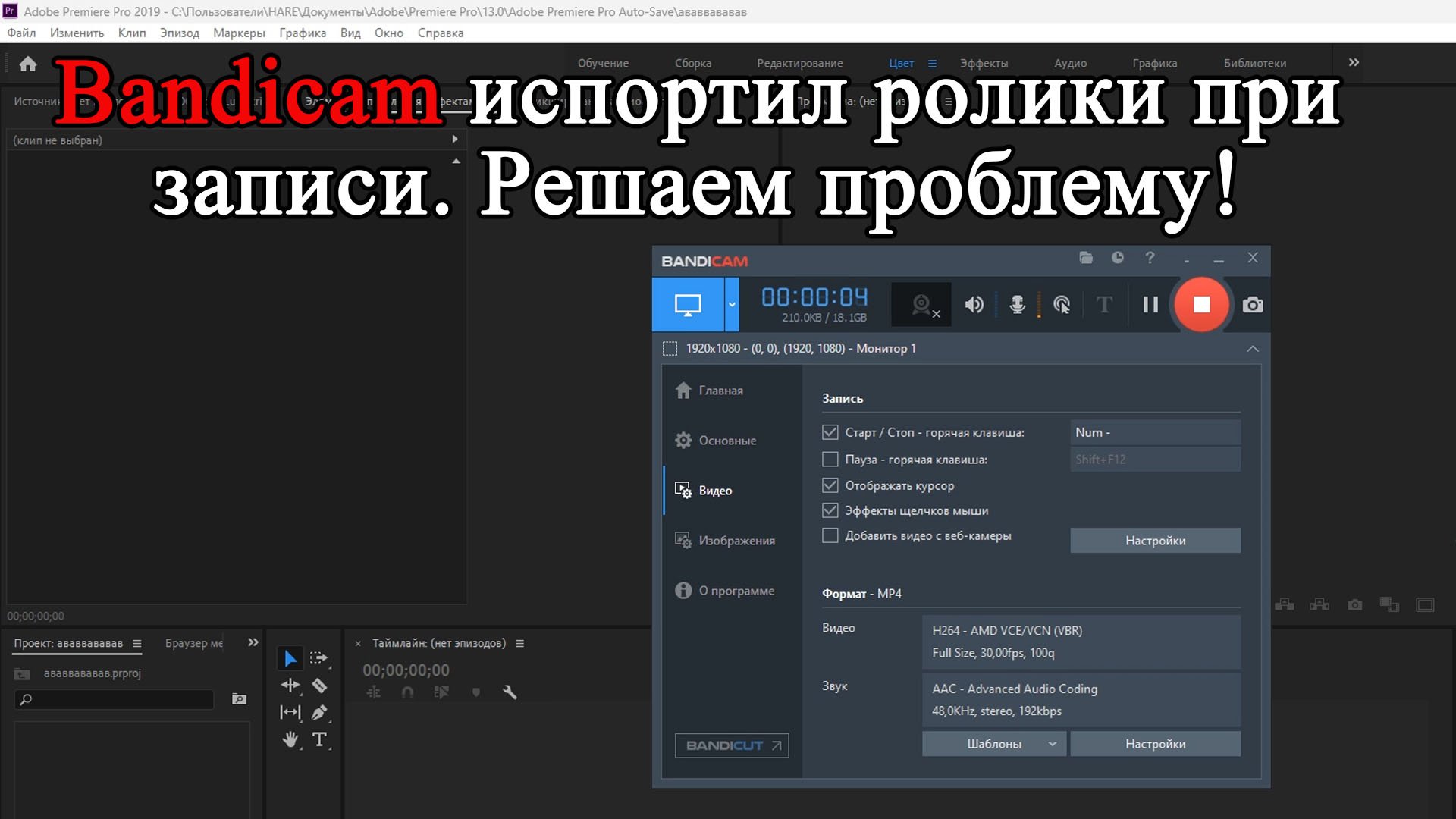Pause the Bandicam recording
Viewport: 1456px width, 819px height.
coord(1150,305)
